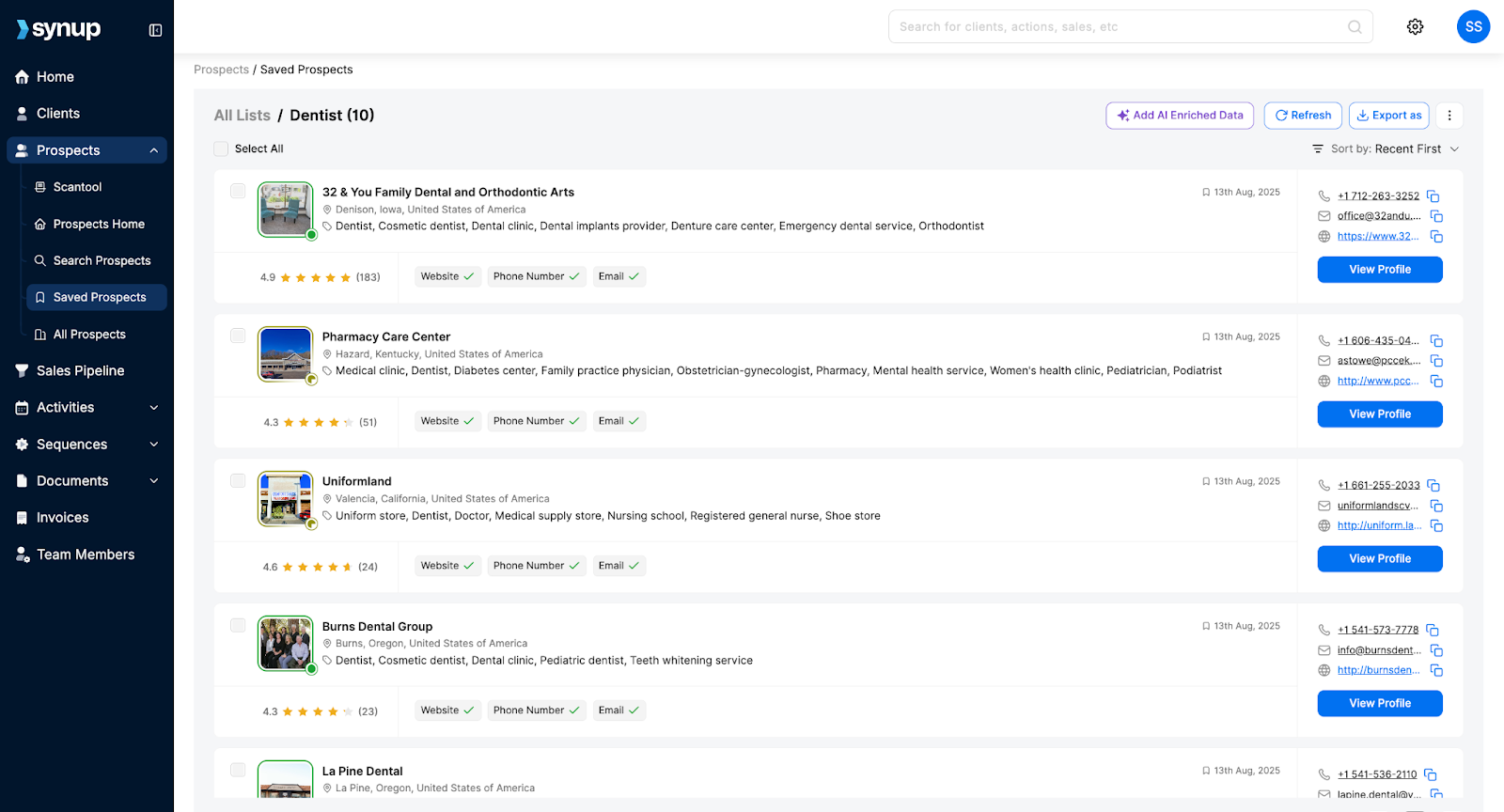Click the Prospects breadcrumb link
The width and height of the screenshot is (1504, 812).
[221, 70]
